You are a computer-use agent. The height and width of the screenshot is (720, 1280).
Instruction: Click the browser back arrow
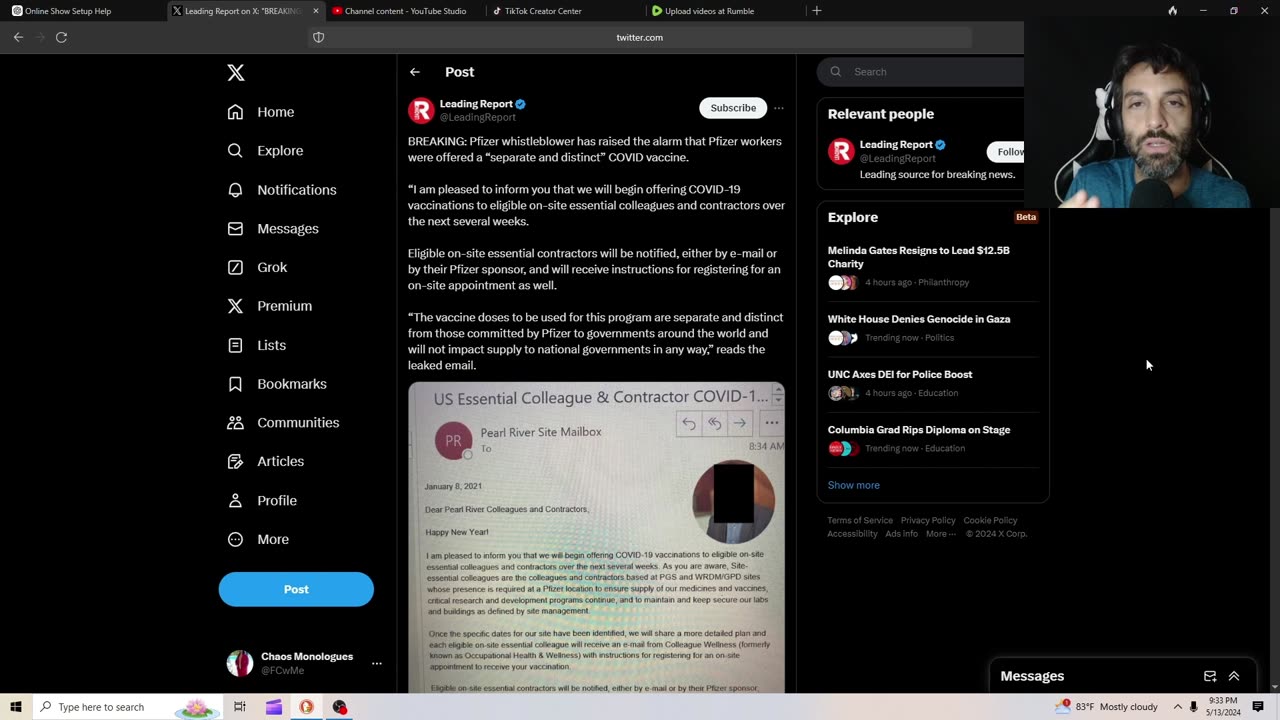18,37
